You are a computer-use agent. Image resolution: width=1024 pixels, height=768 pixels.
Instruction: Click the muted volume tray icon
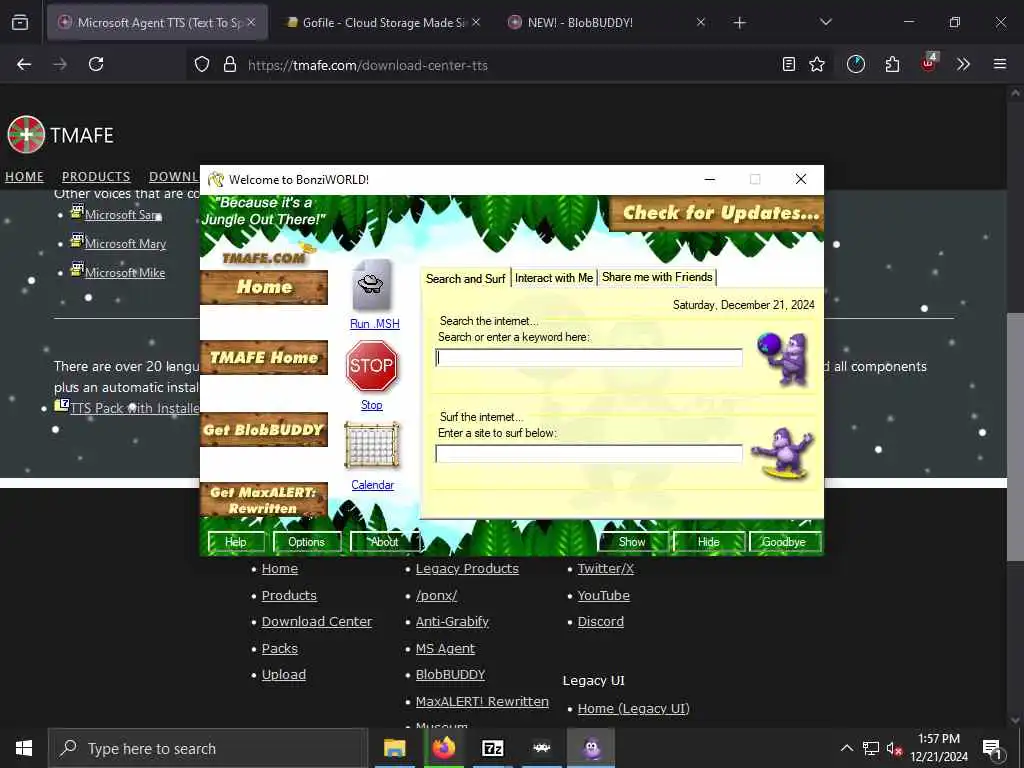(894, 748)
